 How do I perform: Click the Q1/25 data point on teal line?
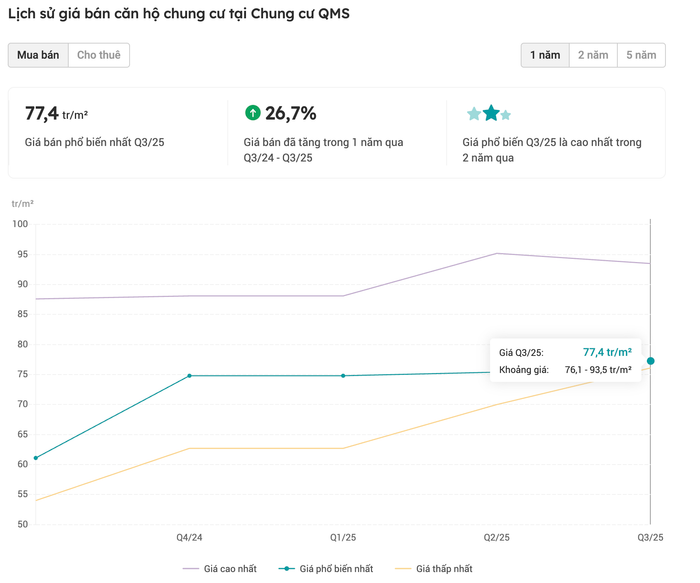(x=343, y=376)
